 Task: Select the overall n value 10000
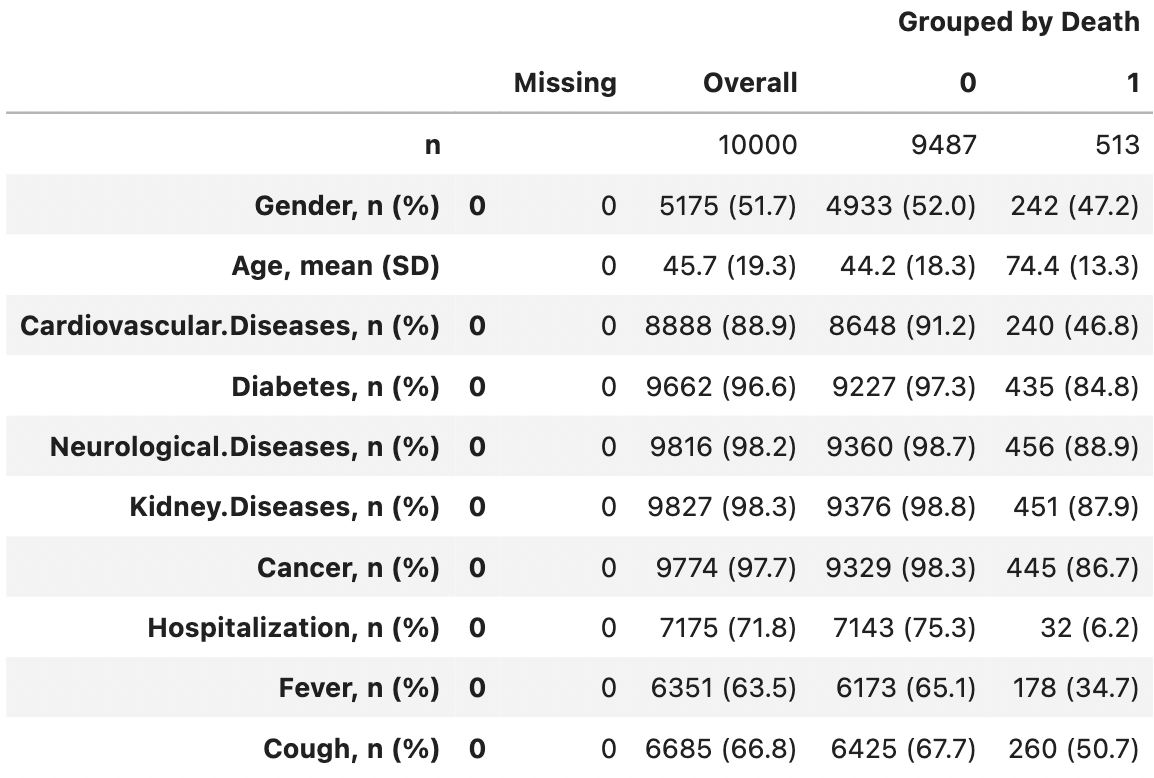[758, 145]
